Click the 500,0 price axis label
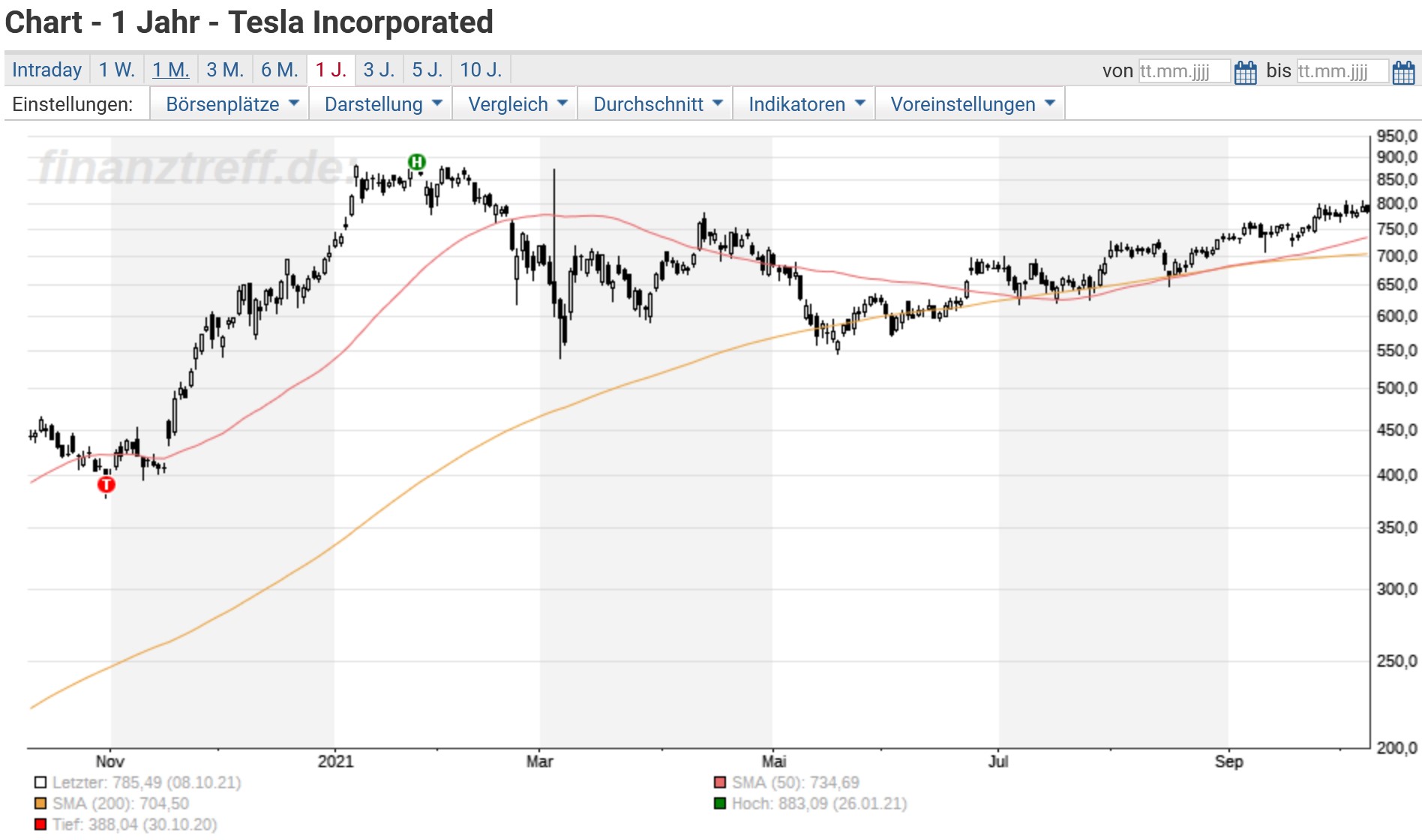 [1397, 388]
